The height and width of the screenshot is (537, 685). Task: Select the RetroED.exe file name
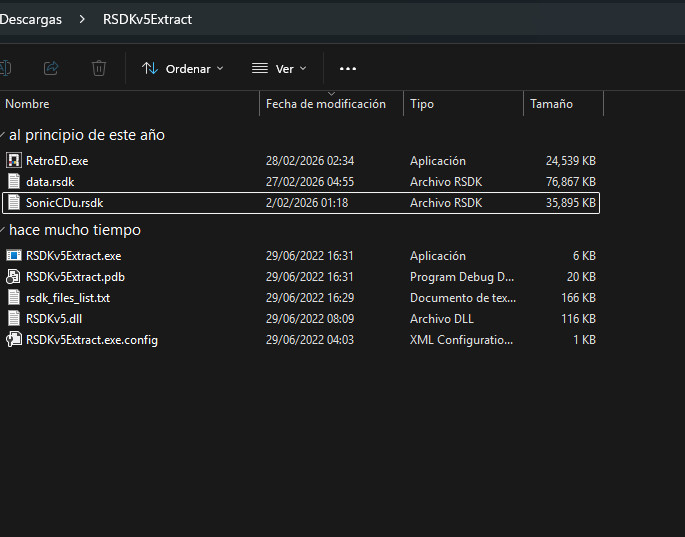click(57, 161)
